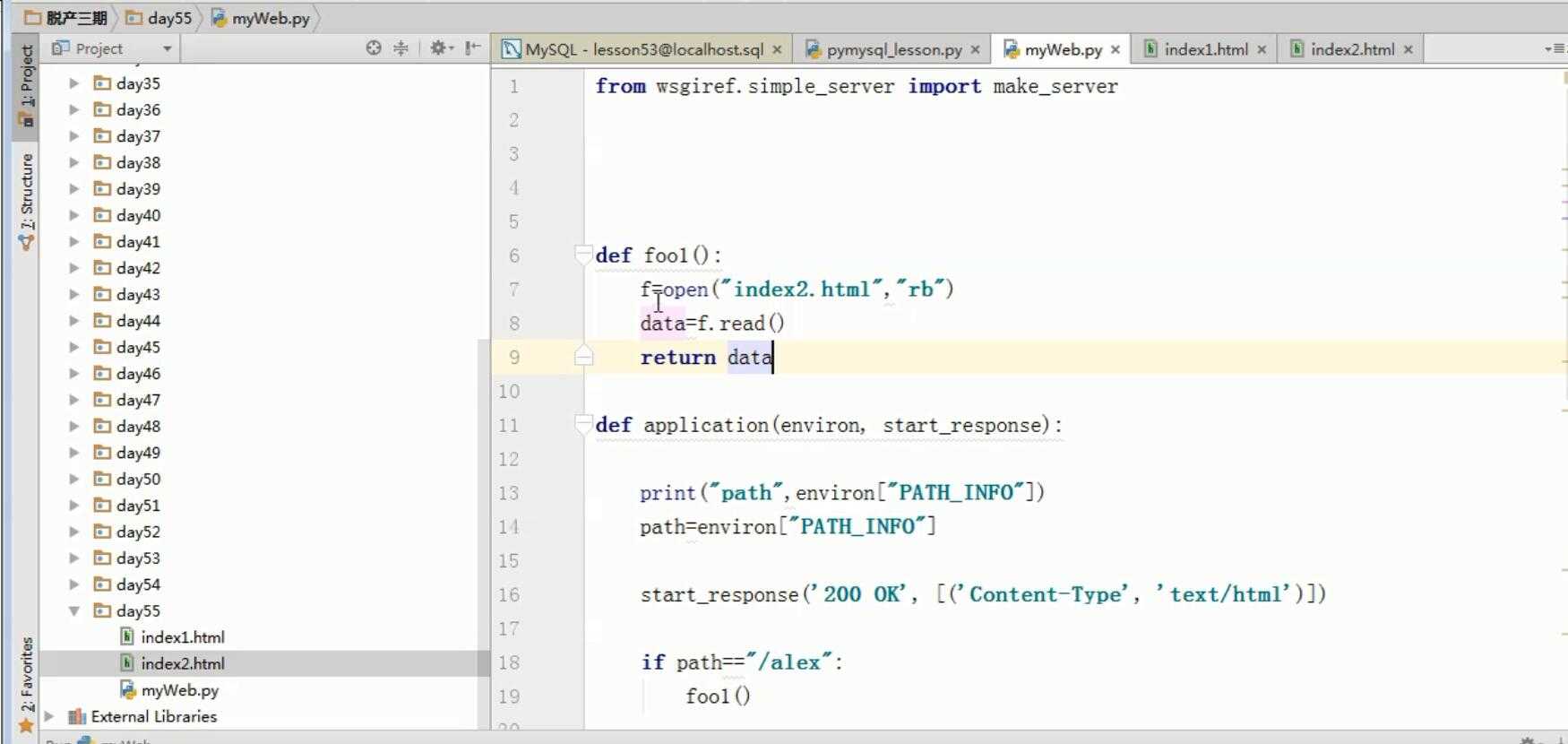1568x744 pixels.
Task: Select the day37 folder
Action: (138, 136)
